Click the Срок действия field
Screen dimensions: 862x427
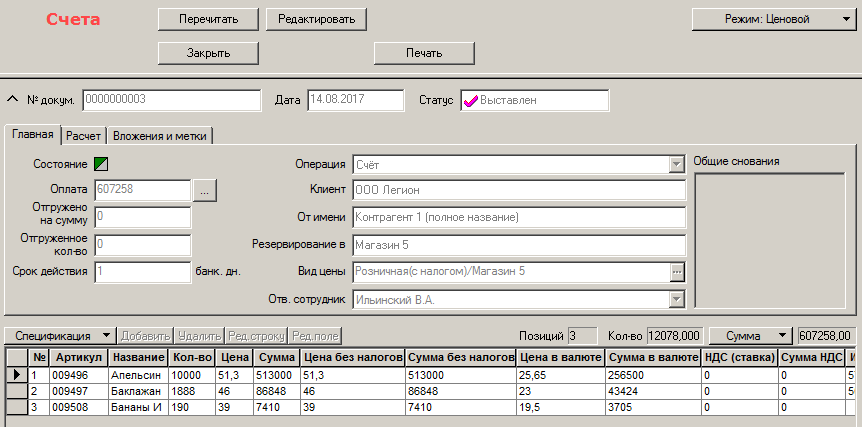(143, 272)
